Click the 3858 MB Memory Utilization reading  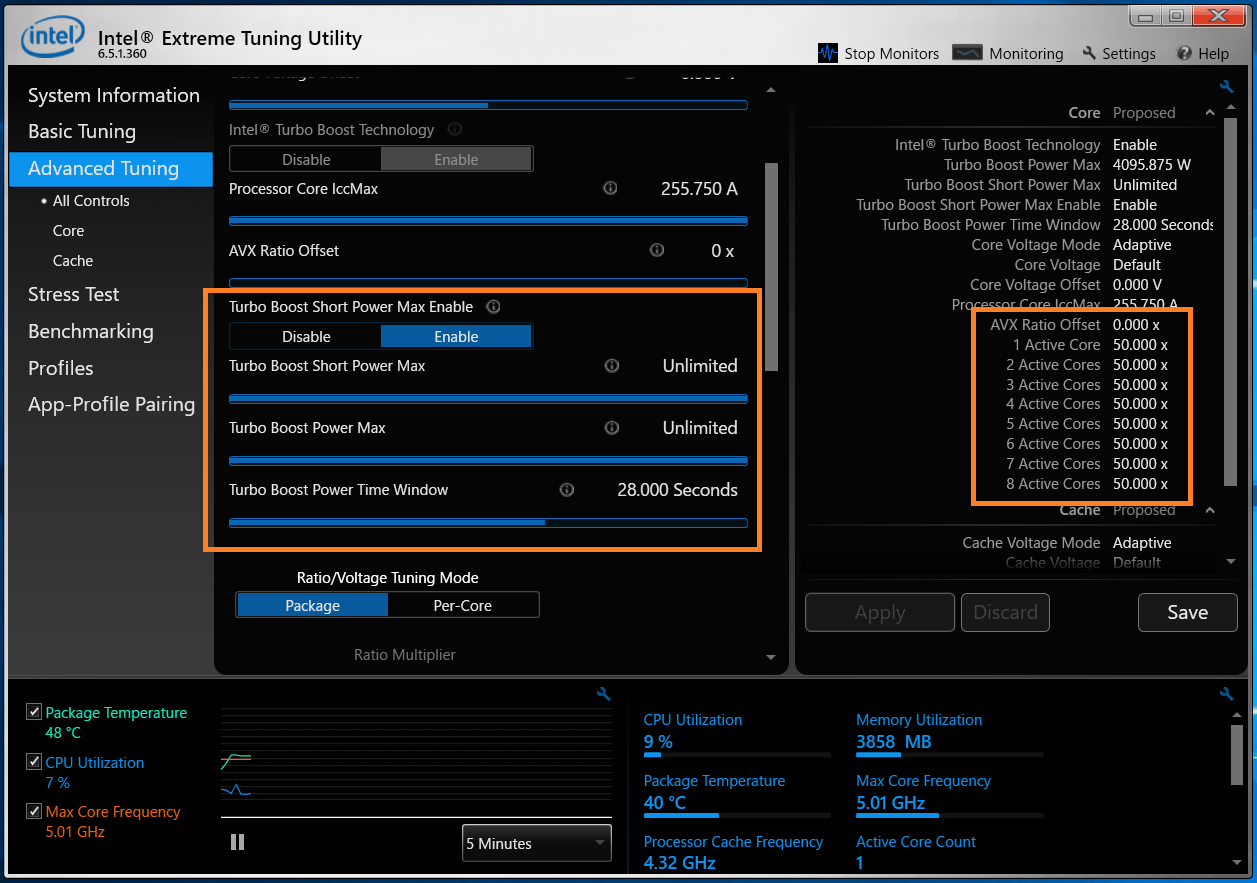coord(894,742)
